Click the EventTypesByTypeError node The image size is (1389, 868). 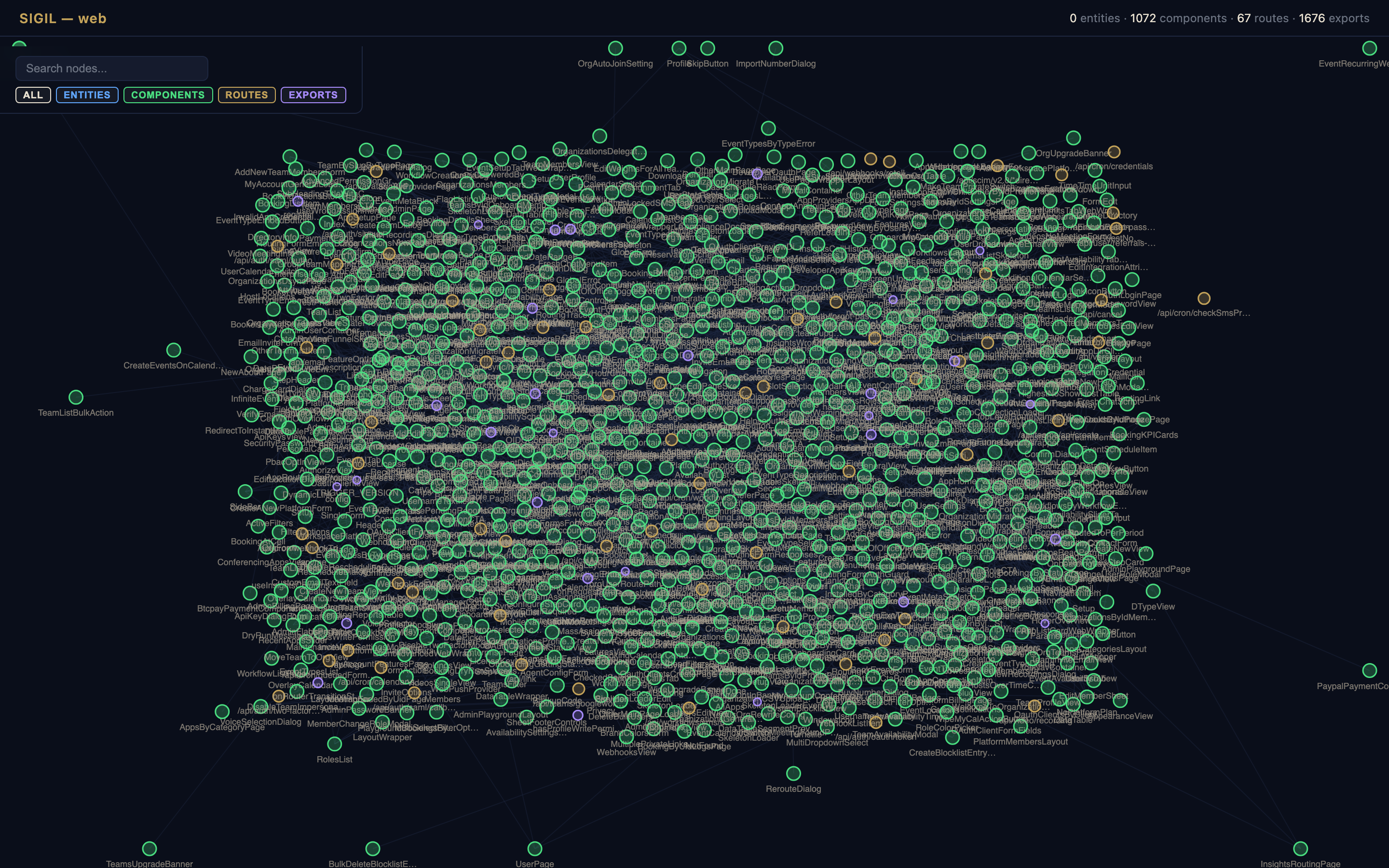[x=769, y=129]
